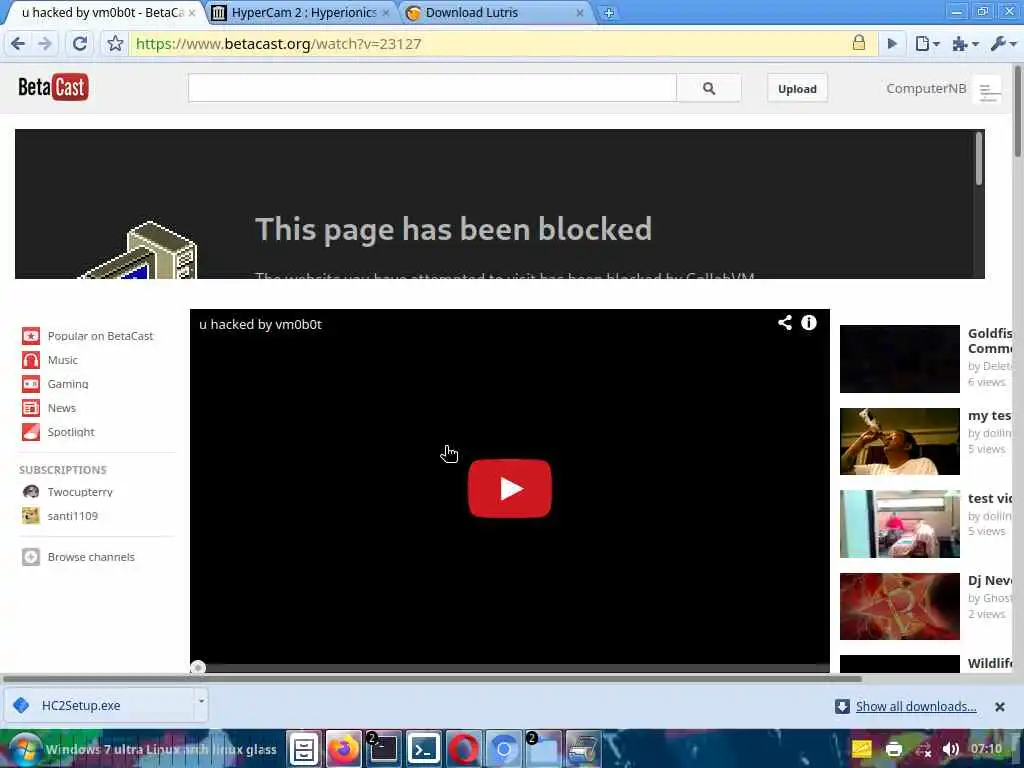Image resolution: width=1024 pixels, height=768 pixels.
Task: Click the share icon on the video player
Action: (784, 323)
